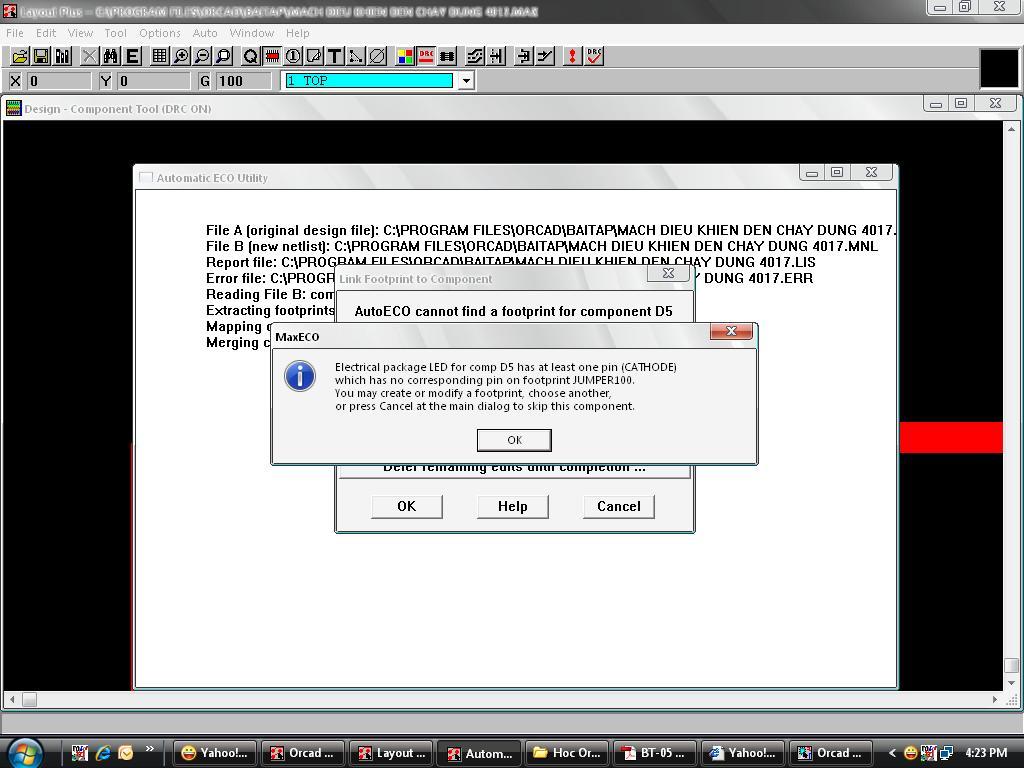Click the Find binoculars icon
The image size is (1024, 768).
(x=110, y=56)
